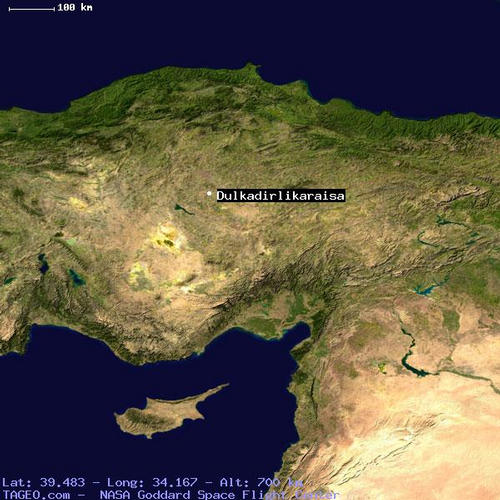Screen dimensions: 500x500
Task: Click the NASA Goddard Space Flight Center credit
Action: (x=219, y=494)
